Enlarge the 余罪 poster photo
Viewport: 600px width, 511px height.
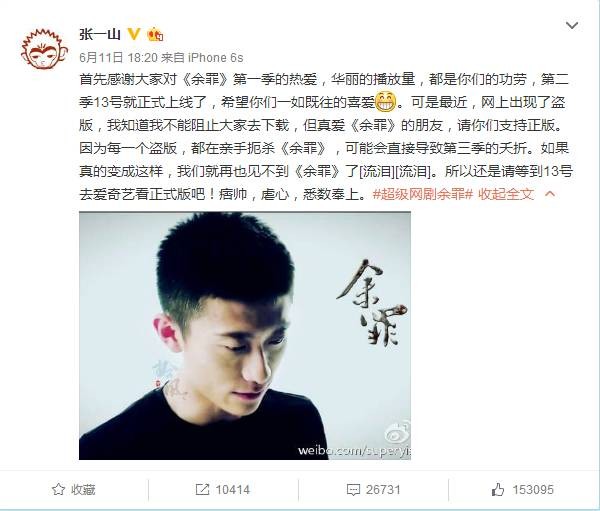(245, 335)
